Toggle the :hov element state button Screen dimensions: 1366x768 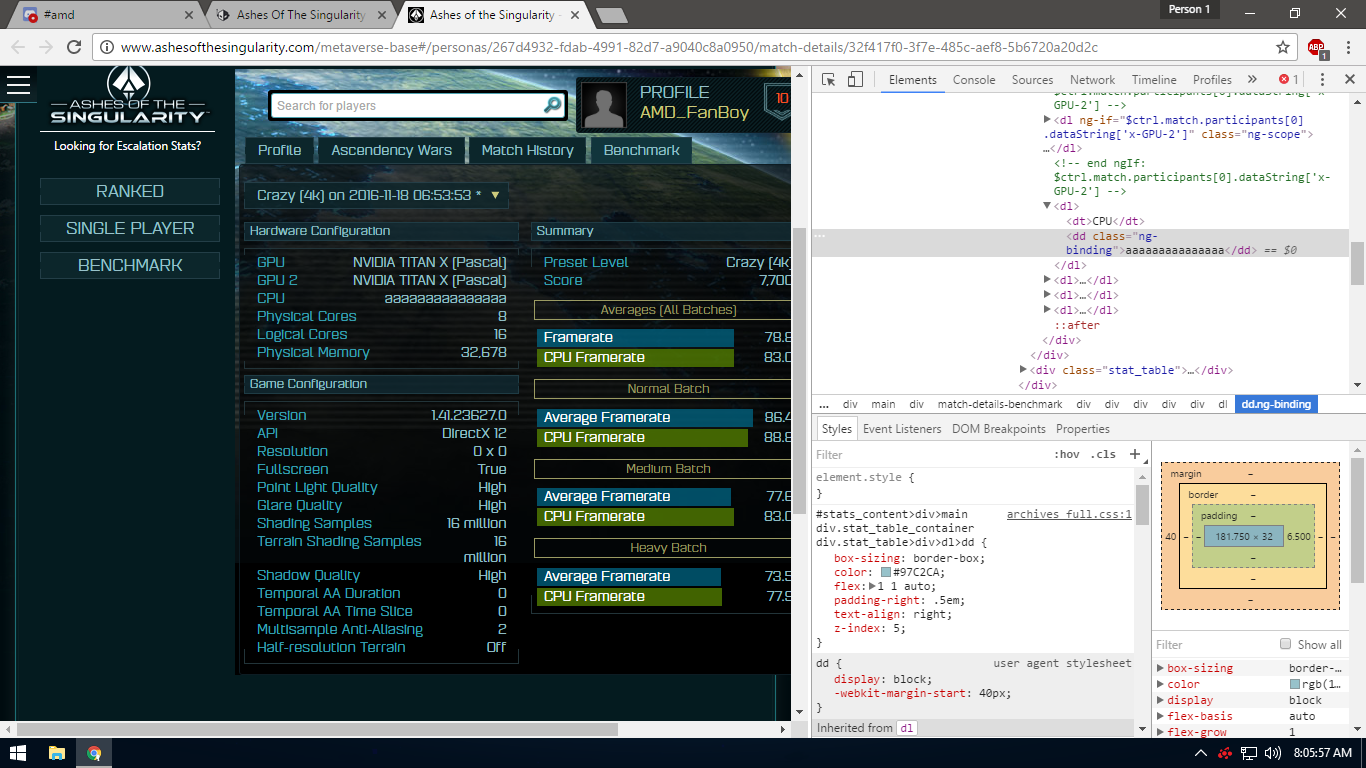1068,454
